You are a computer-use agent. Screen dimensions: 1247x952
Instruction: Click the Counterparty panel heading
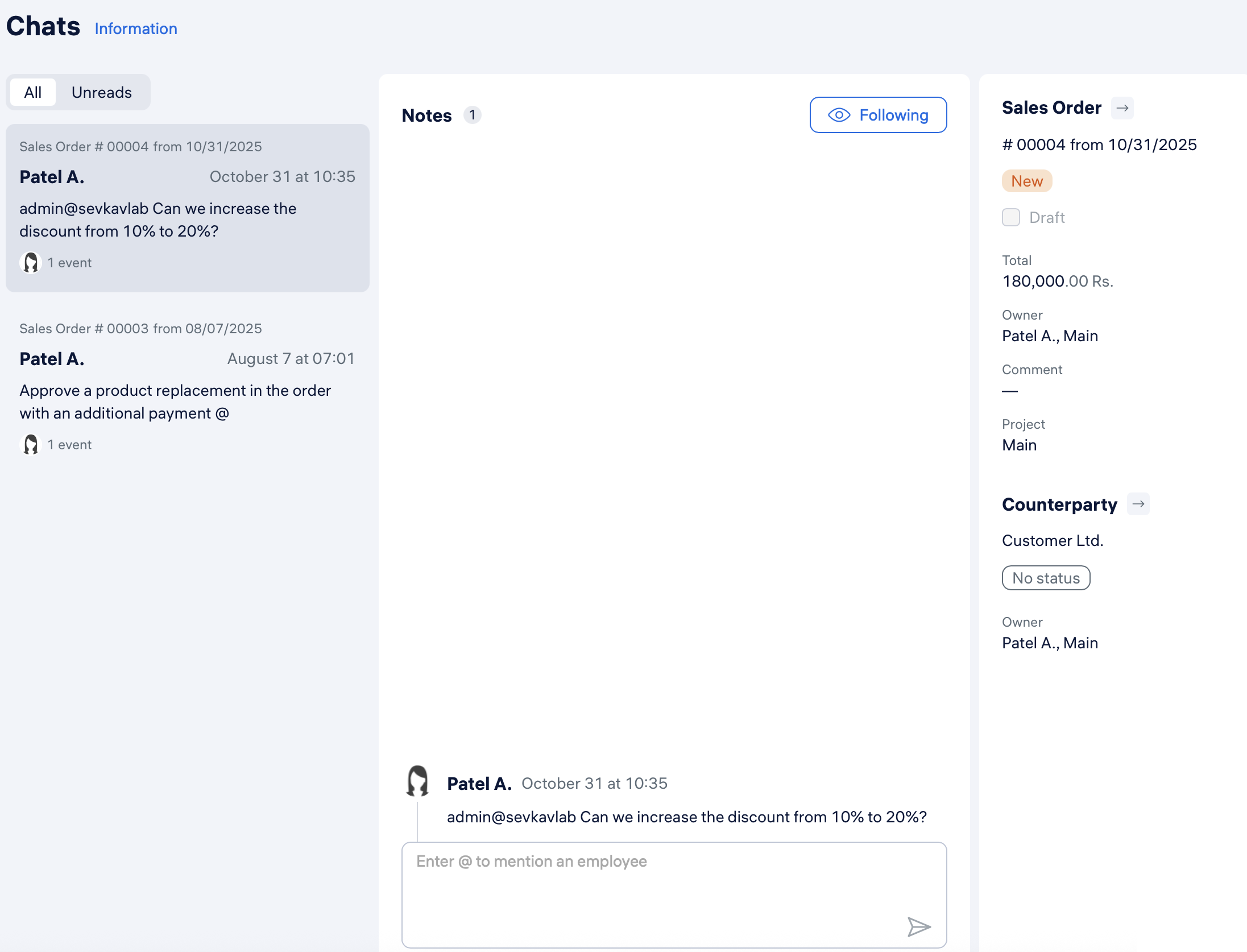coord(1059,504)
